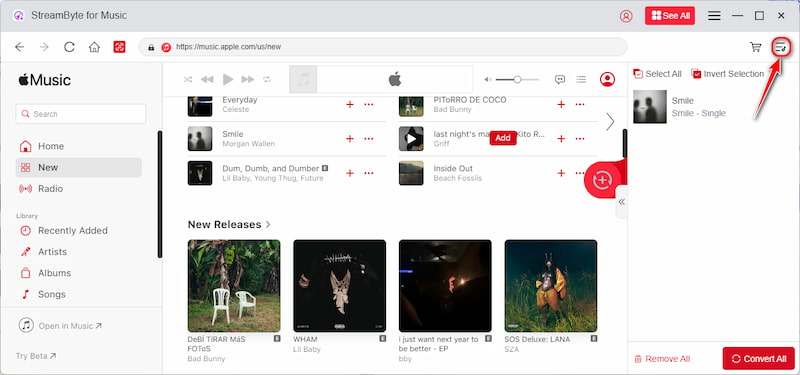Open Apple Music account profile icon

coord(607,79)
